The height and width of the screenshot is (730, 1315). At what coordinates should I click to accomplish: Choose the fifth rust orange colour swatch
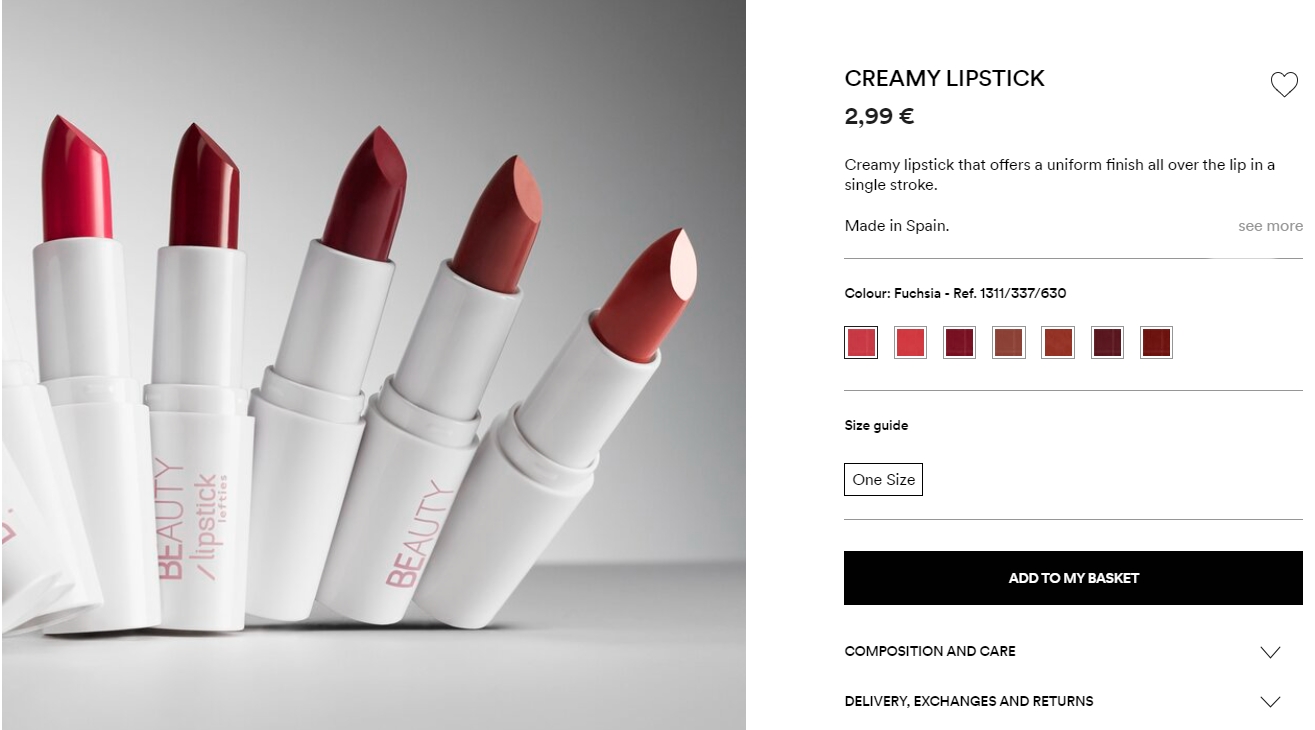tap(1057, 343)
